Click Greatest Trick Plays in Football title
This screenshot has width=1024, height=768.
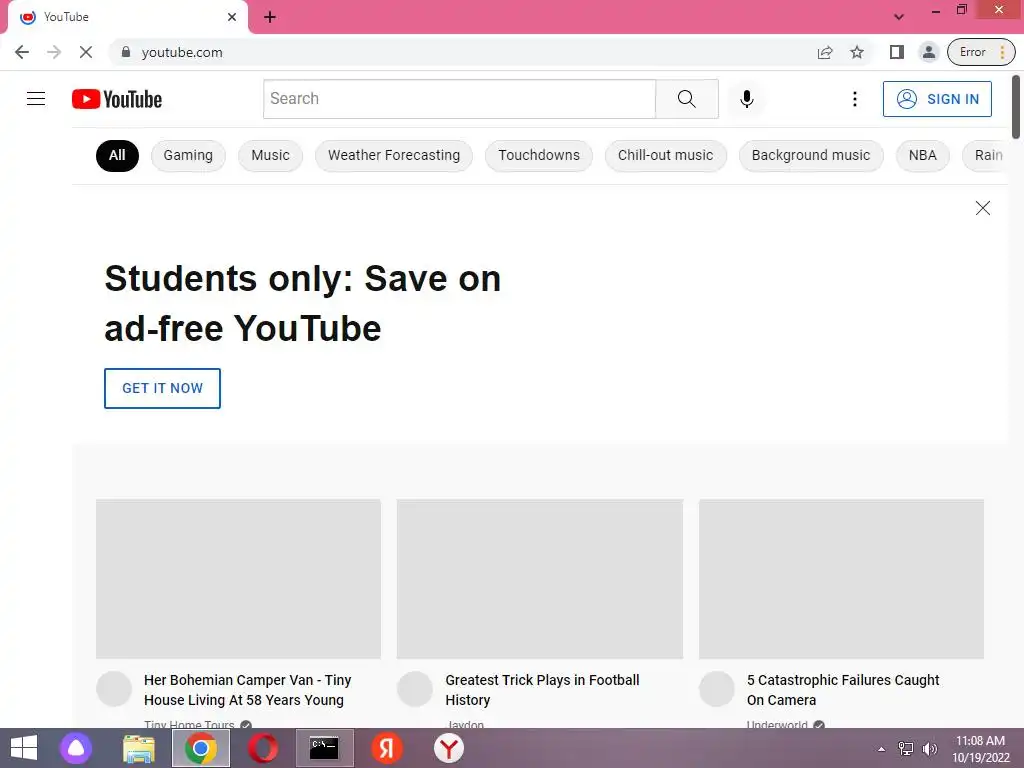pos(542,690)
